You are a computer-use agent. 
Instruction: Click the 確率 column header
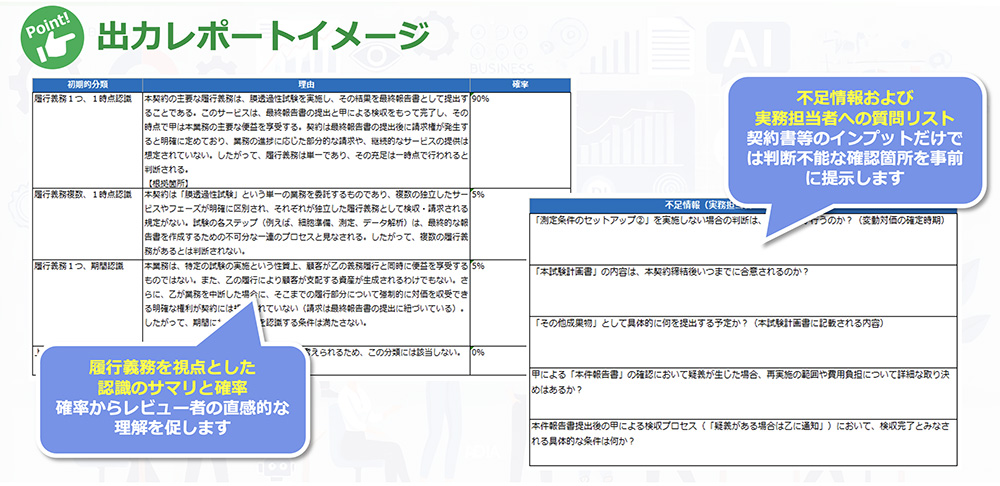519,86
